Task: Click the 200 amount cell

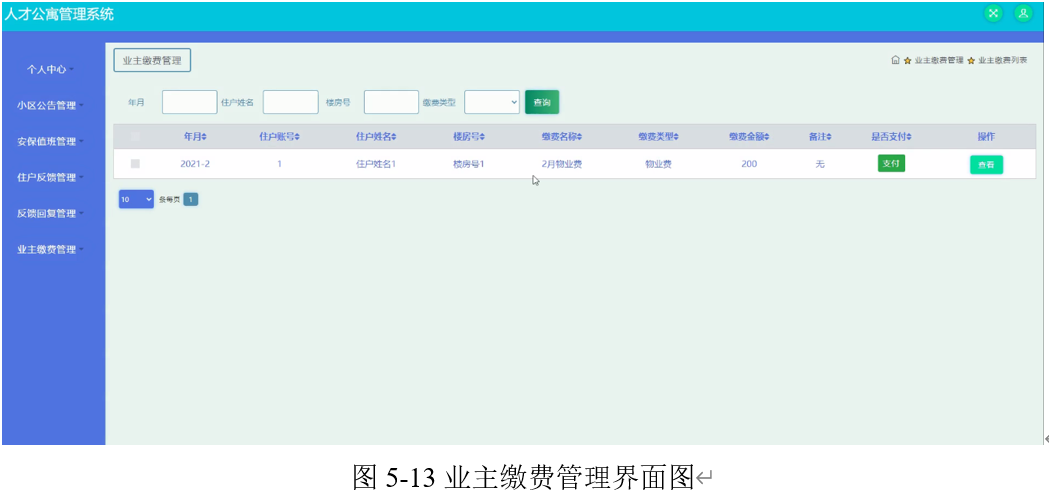Action: [x=749, y=163]
